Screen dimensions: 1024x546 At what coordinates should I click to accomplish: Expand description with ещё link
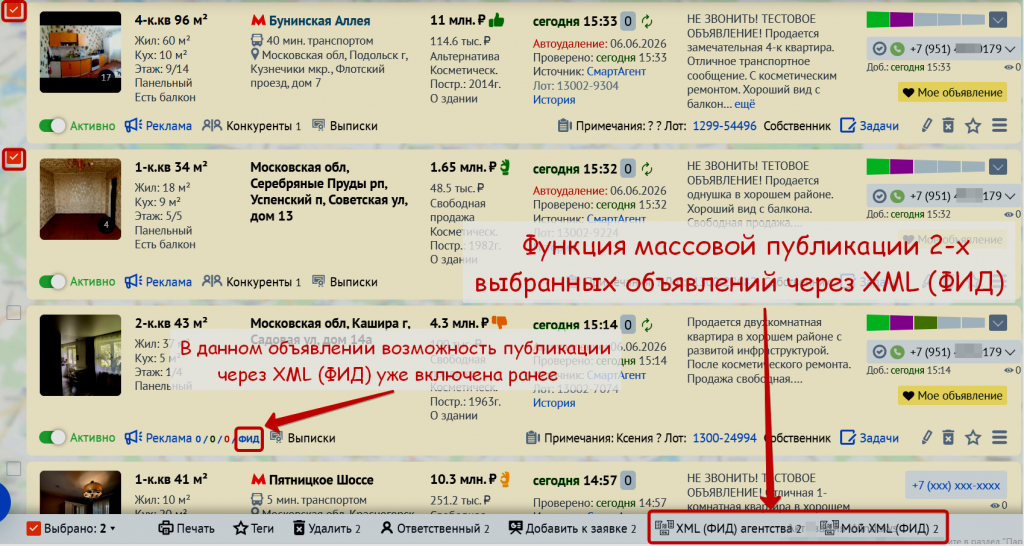pyautogui.click(x=744, y=104)
